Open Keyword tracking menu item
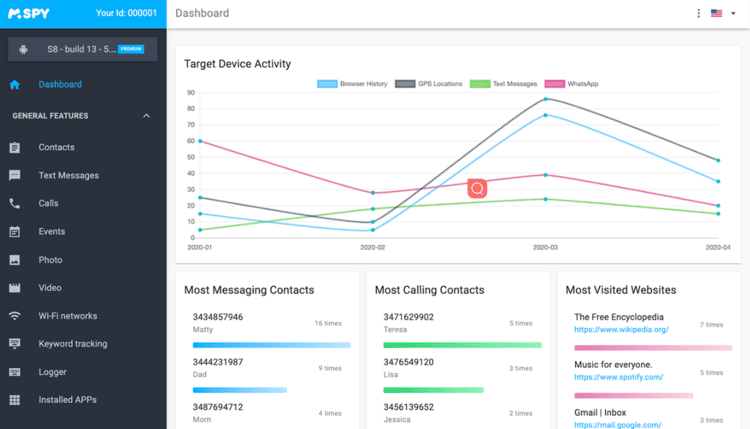The height and width of the screenshot is (429, 750). (x=72, y=344)
